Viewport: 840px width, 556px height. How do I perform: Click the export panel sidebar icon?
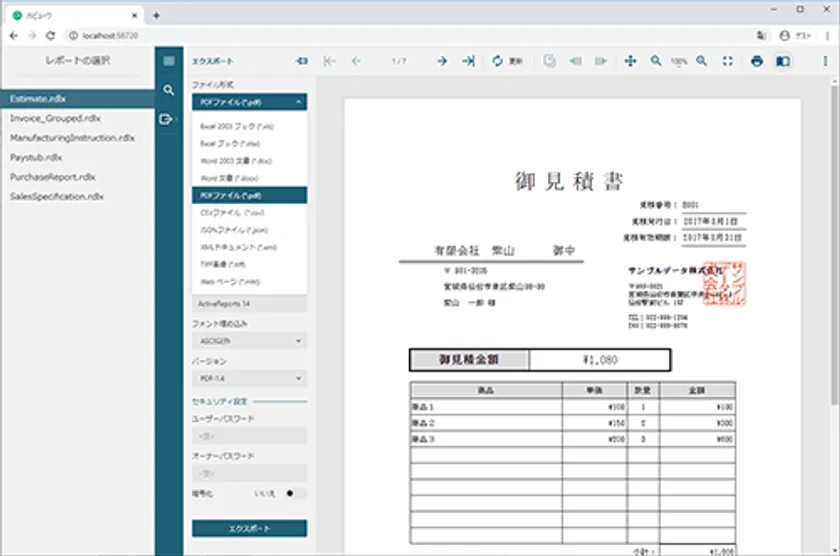tap(168, 119)
